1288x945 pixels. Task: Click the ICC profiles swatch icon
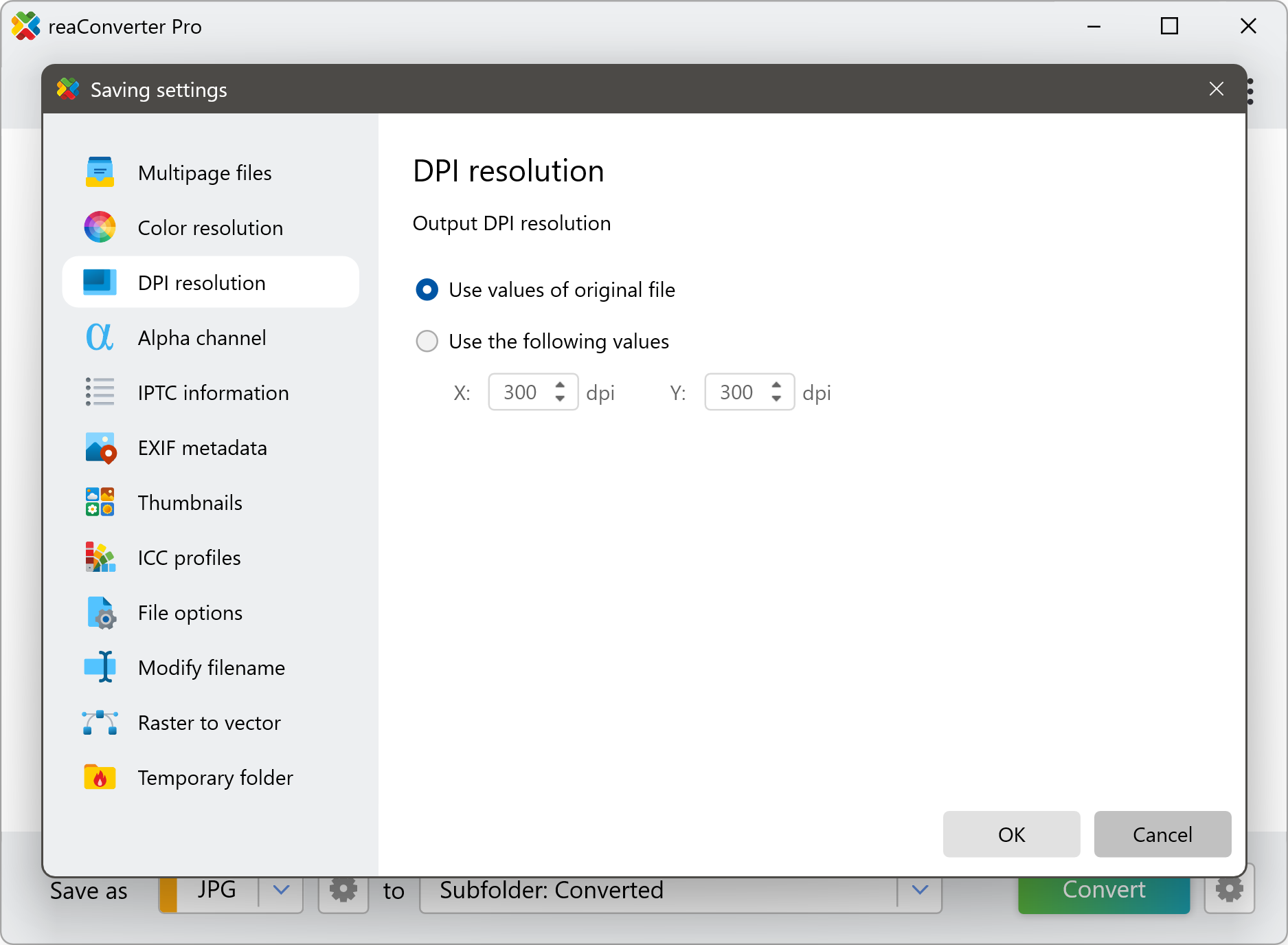click(100, 557)
